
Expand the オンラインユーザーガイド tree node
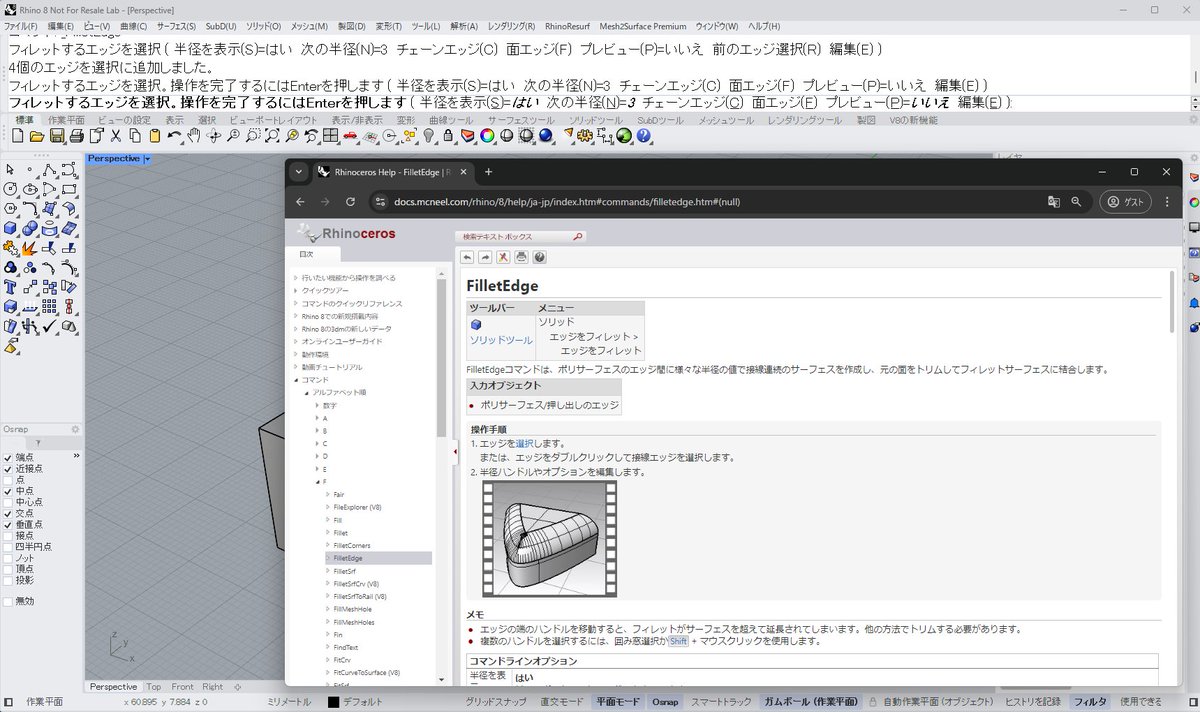(296, 341)
